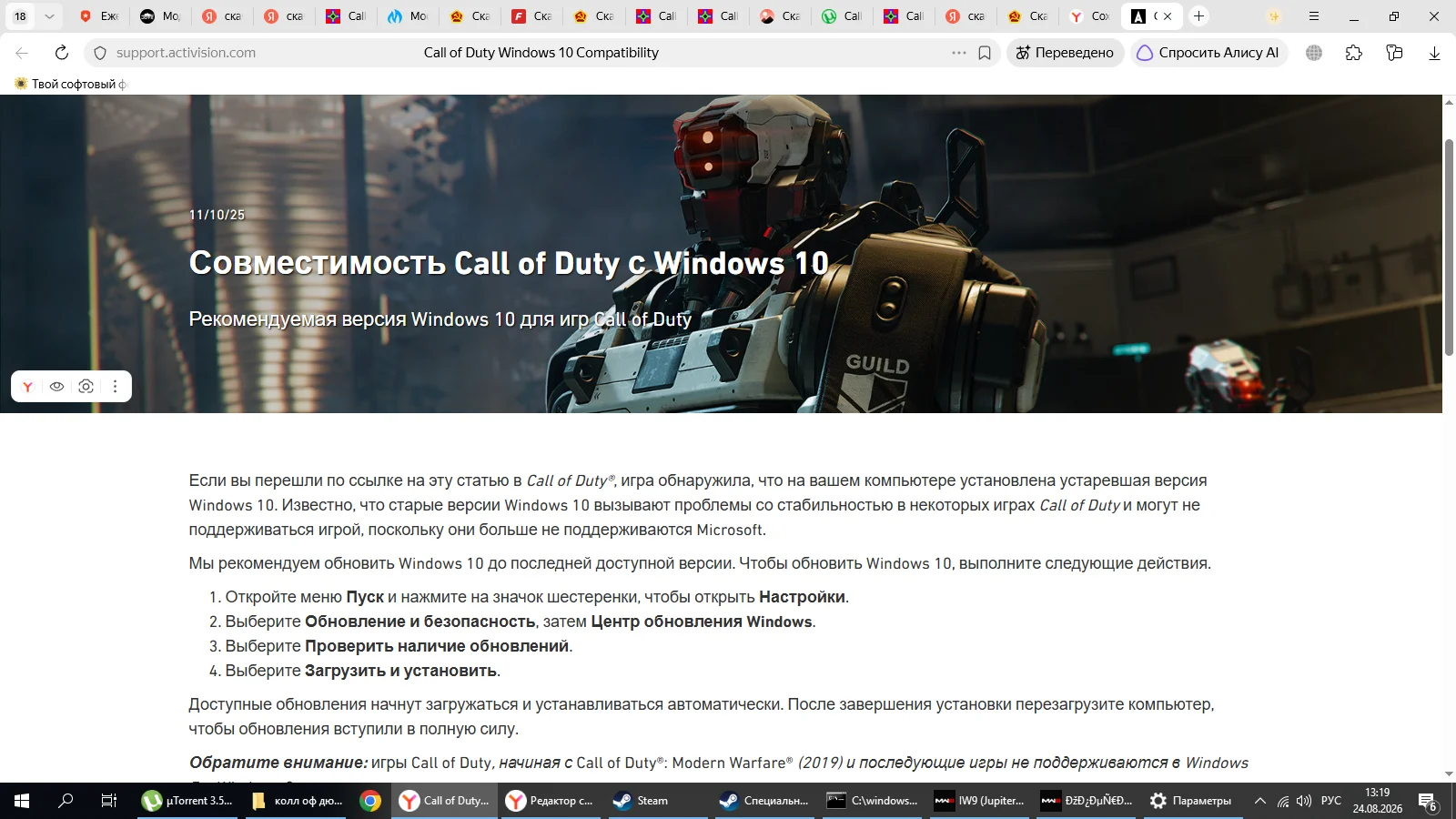
Task: Click the sparkle icon in the title bar
Action: 1274,16
